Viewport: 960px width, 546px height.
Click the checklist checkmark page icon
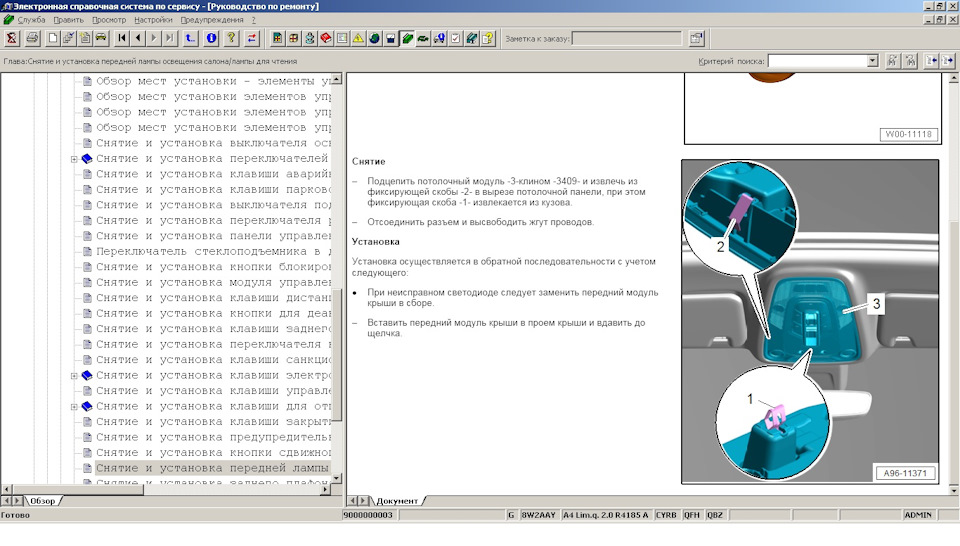pyautogui.click(x=456, y=39)
